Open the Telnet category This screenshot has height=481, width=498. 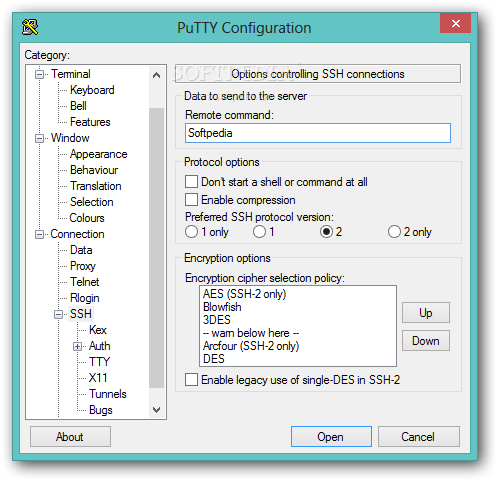85,282
